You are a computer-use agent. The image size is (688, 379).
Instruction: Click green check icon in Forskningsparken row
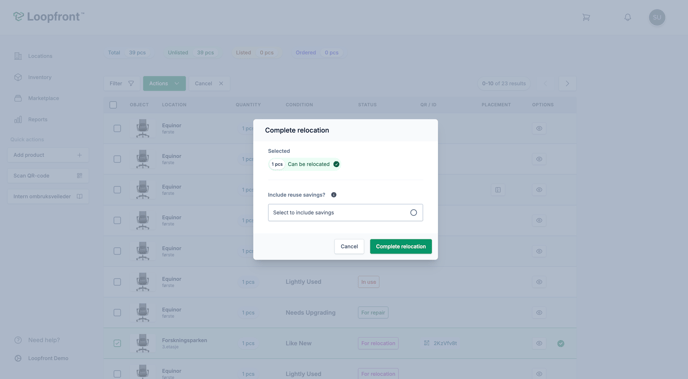click(x=561, y=343)
